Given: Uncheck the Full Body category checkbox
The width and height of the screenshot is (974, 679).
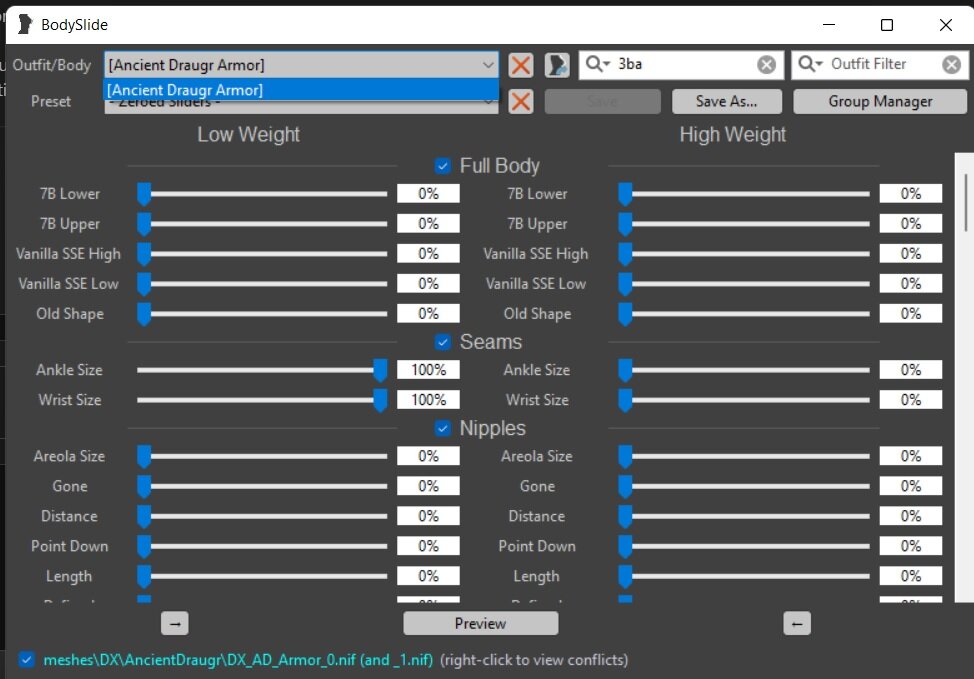Looking at the screenshot, I should 442,166.
